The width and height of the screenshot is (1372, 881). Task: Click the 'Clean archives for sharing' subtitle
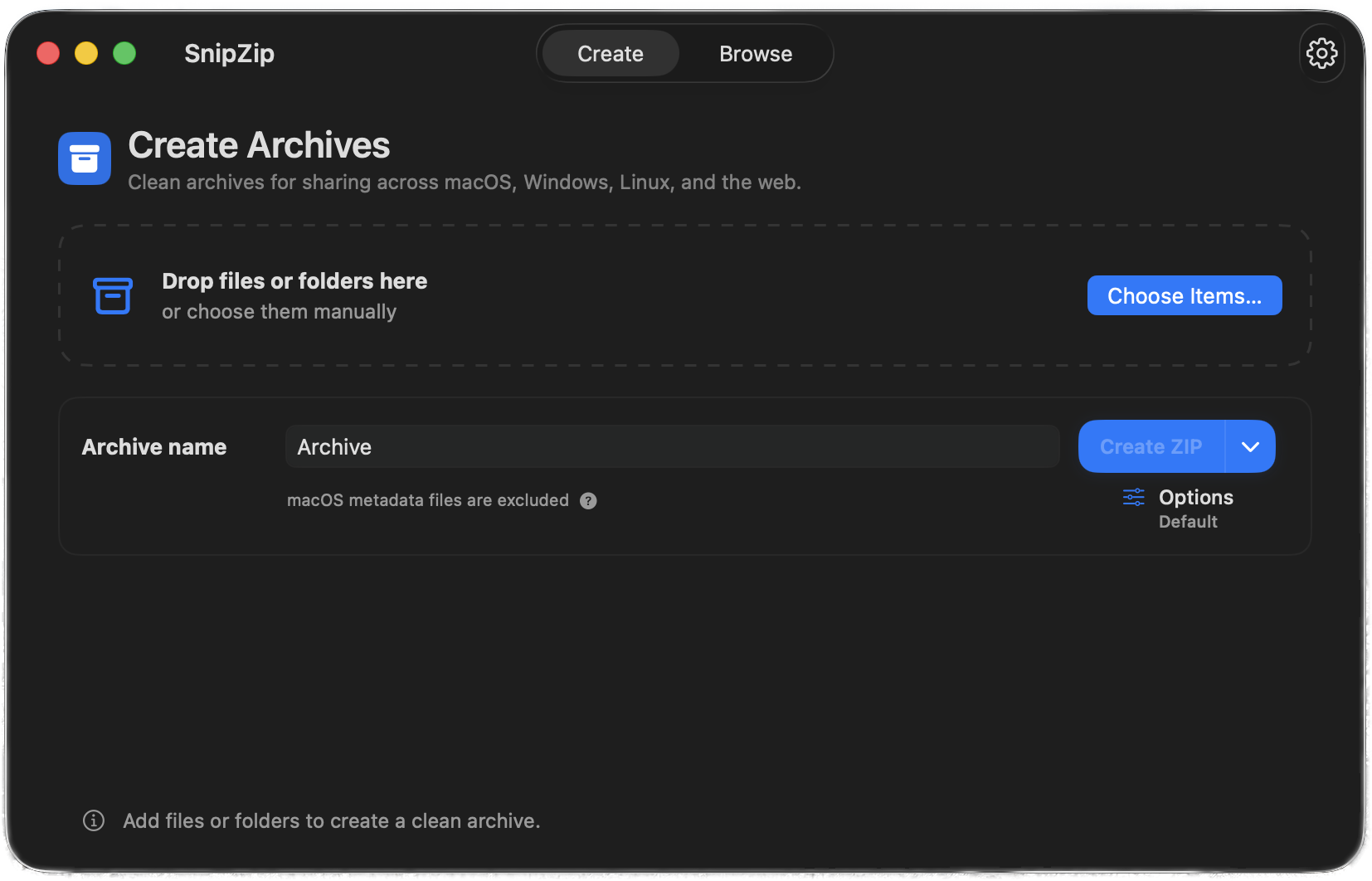[x=465, y=183]
